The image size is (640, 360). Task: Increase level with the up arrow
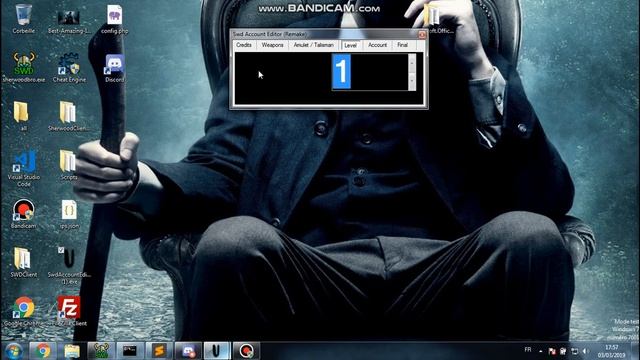[x=412, y=62]
